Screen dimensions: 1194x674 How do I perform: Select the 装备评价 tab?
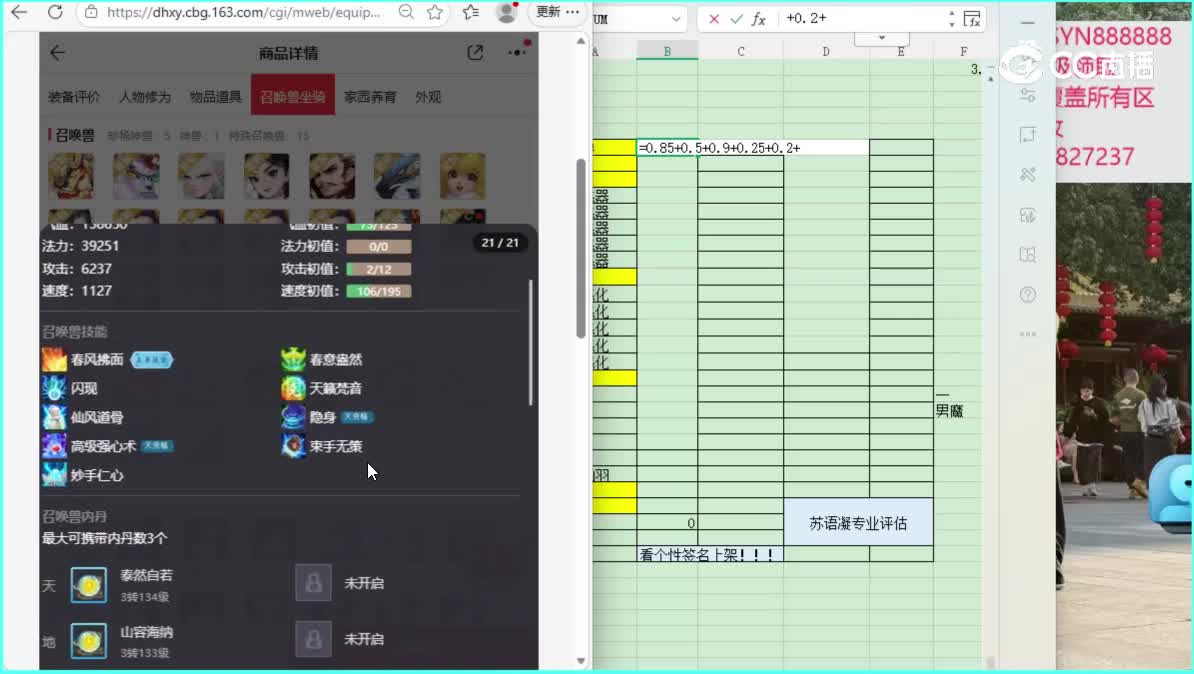click(74, 97)
